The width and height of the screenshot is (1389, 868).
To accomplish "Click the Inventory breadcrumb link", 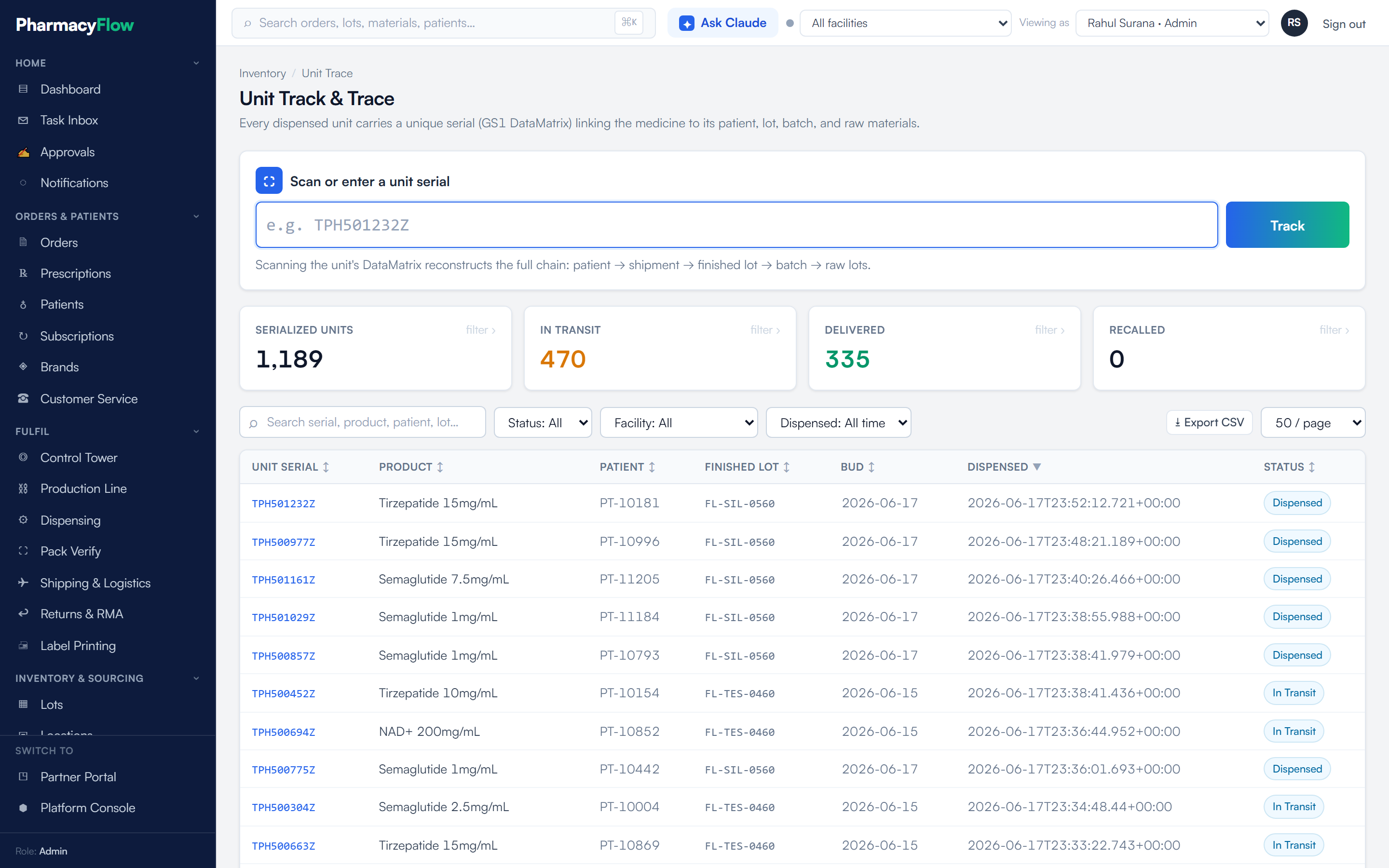I will point(262,73).
